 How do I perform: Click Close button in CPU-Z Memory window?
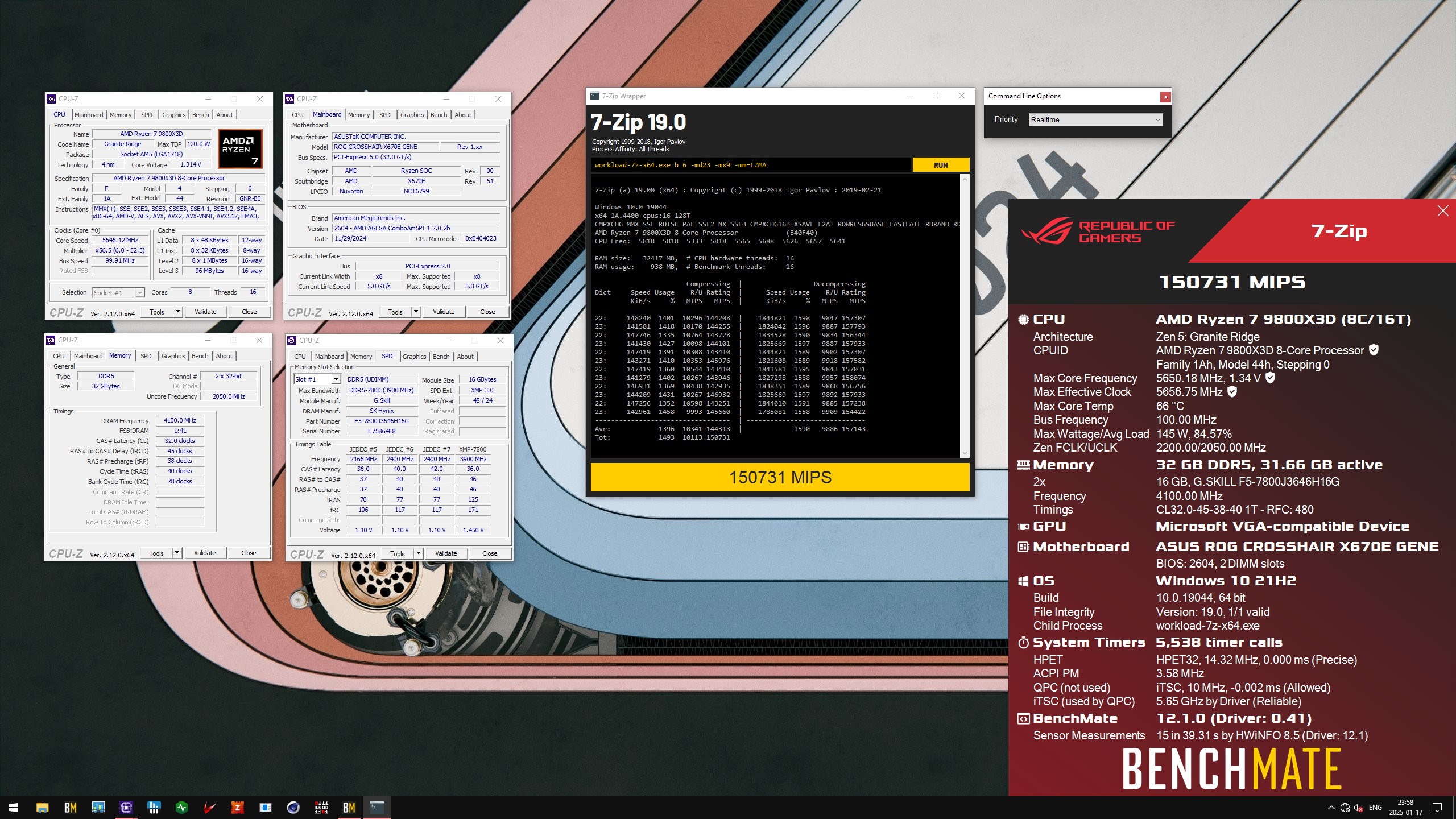coord(249,553)
